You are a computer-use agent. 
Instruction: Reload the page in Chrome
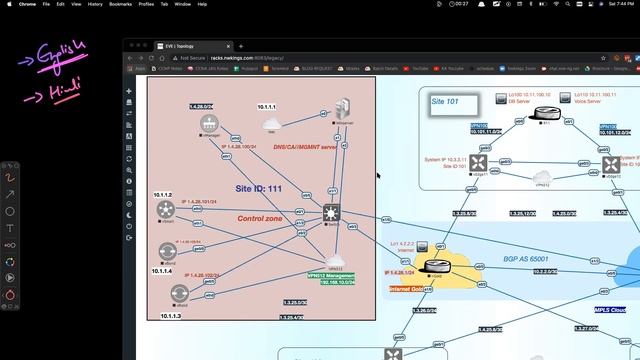151,58
